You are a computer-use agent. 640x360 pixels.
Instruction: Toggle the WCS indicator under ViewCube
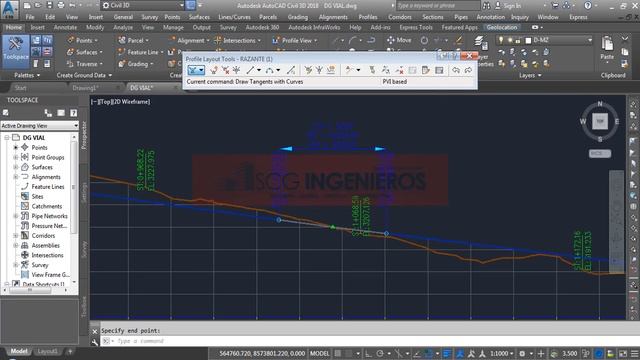click(600, 153)
